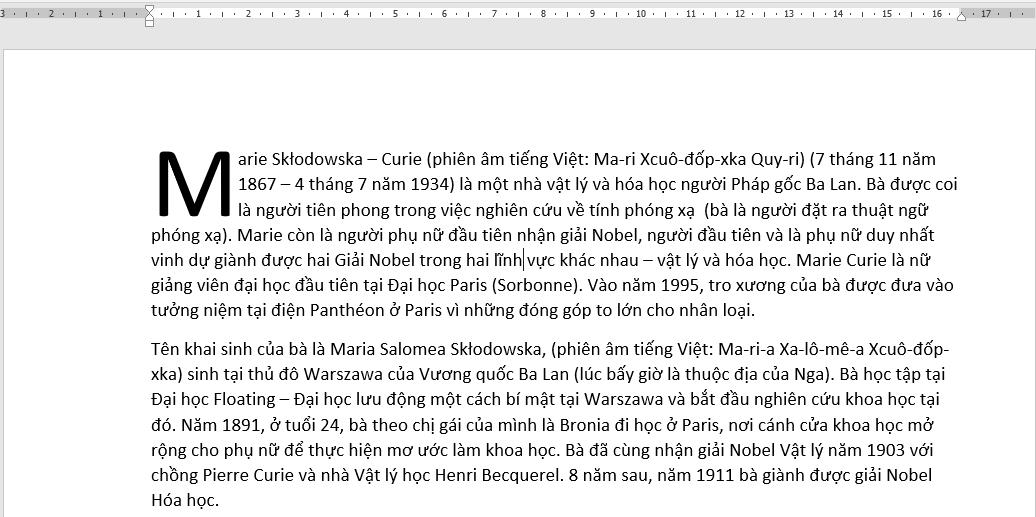This screenshot has height=517, width=1036.
Task: Click ruler at the 12 mark
Action: (x=739, y=13)
